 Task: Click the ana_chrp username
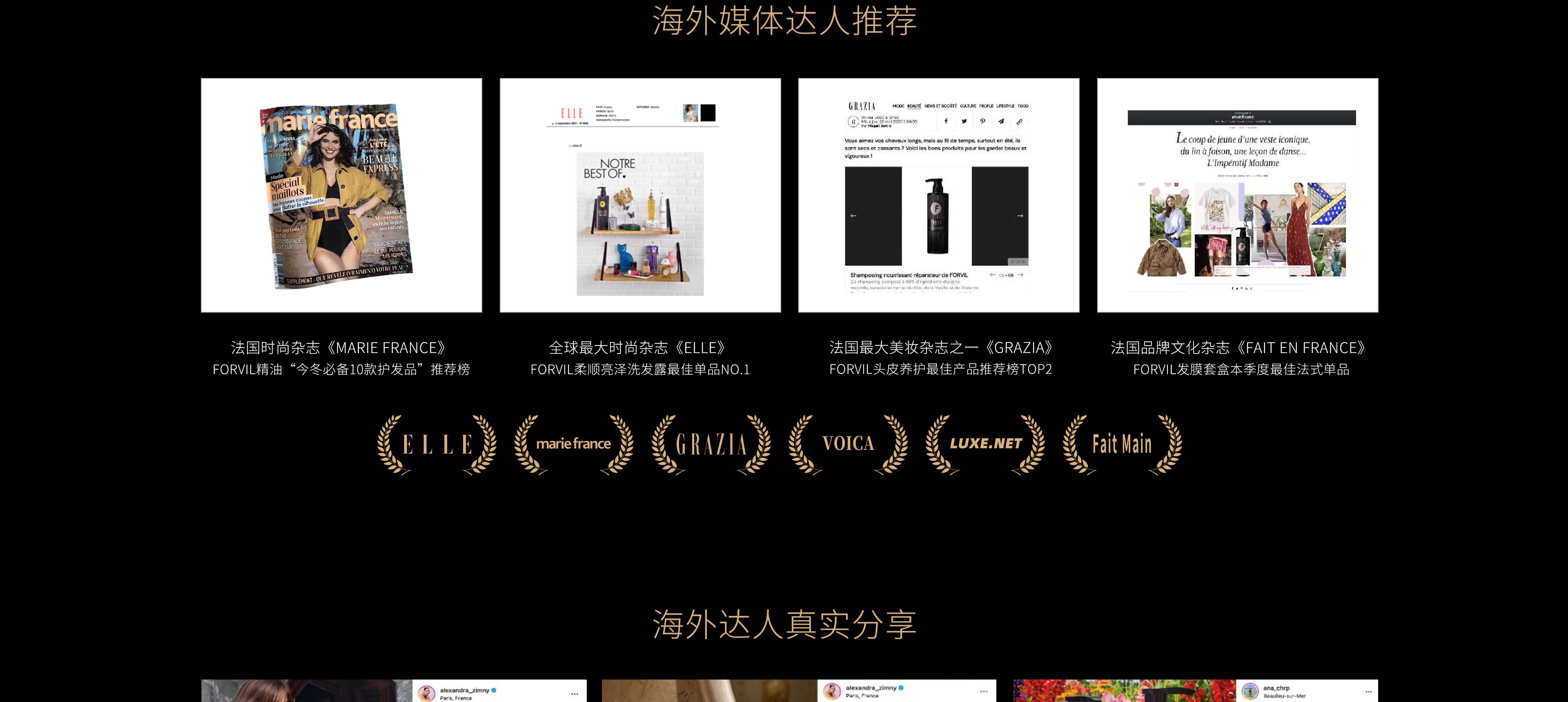1276,688
